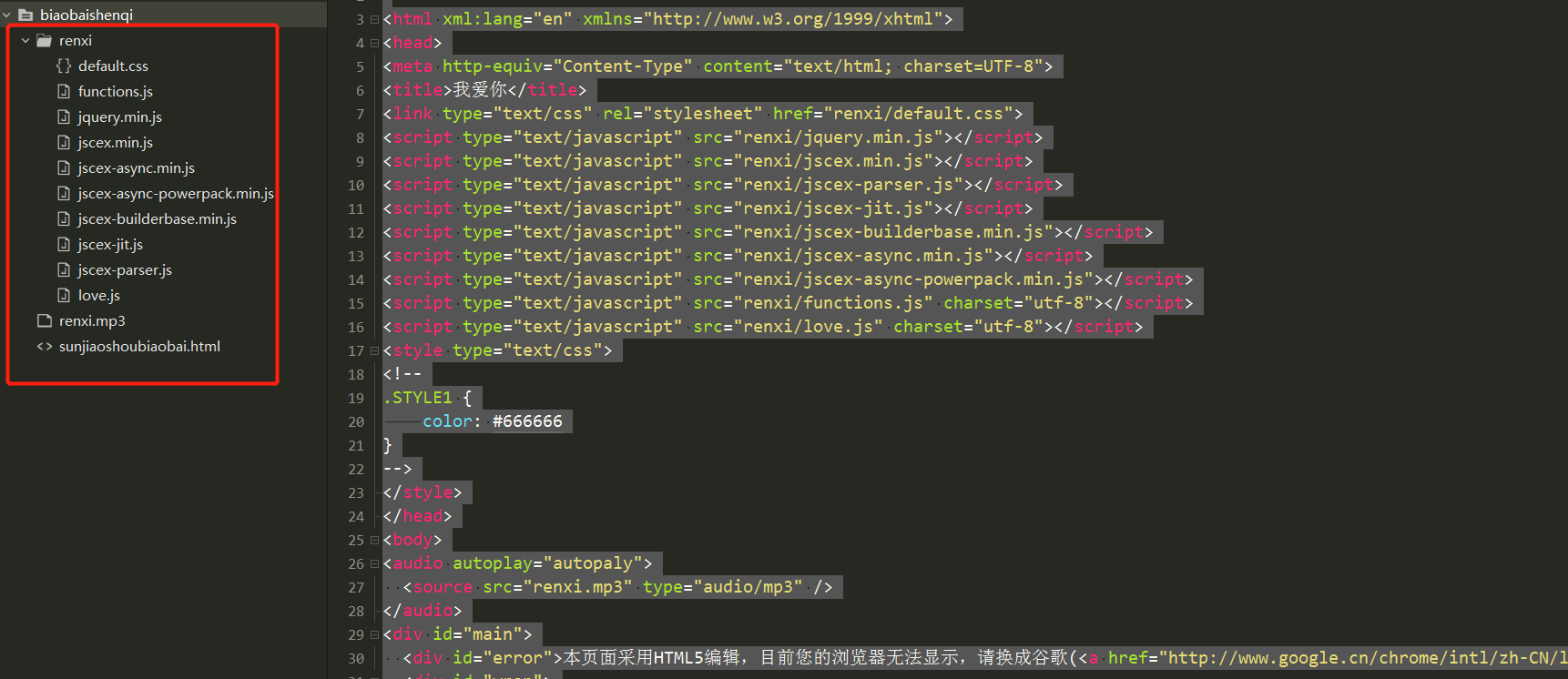Click the title text 我爱你
The height and width of the screenshot is (679, 1568).
coord(481,90)
